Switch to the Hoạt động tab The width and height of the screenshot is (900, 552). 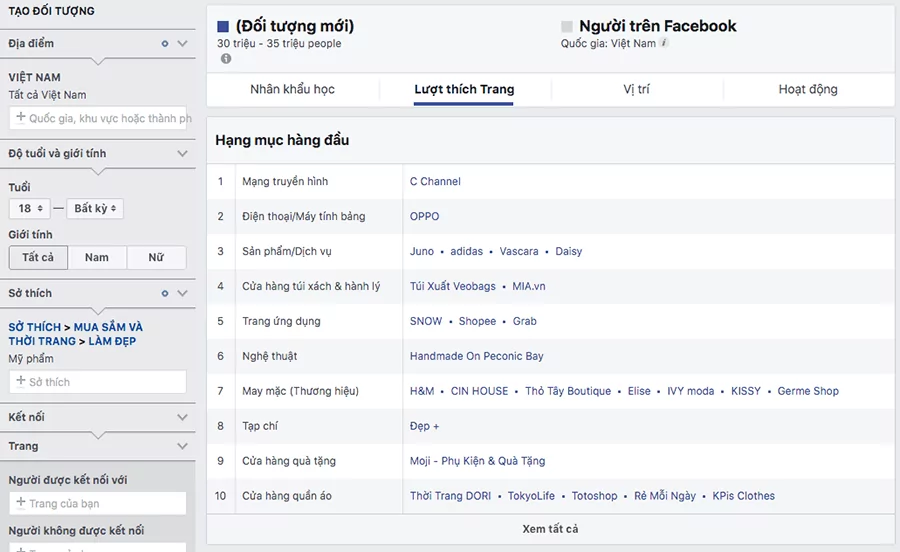tap(808, 90)
